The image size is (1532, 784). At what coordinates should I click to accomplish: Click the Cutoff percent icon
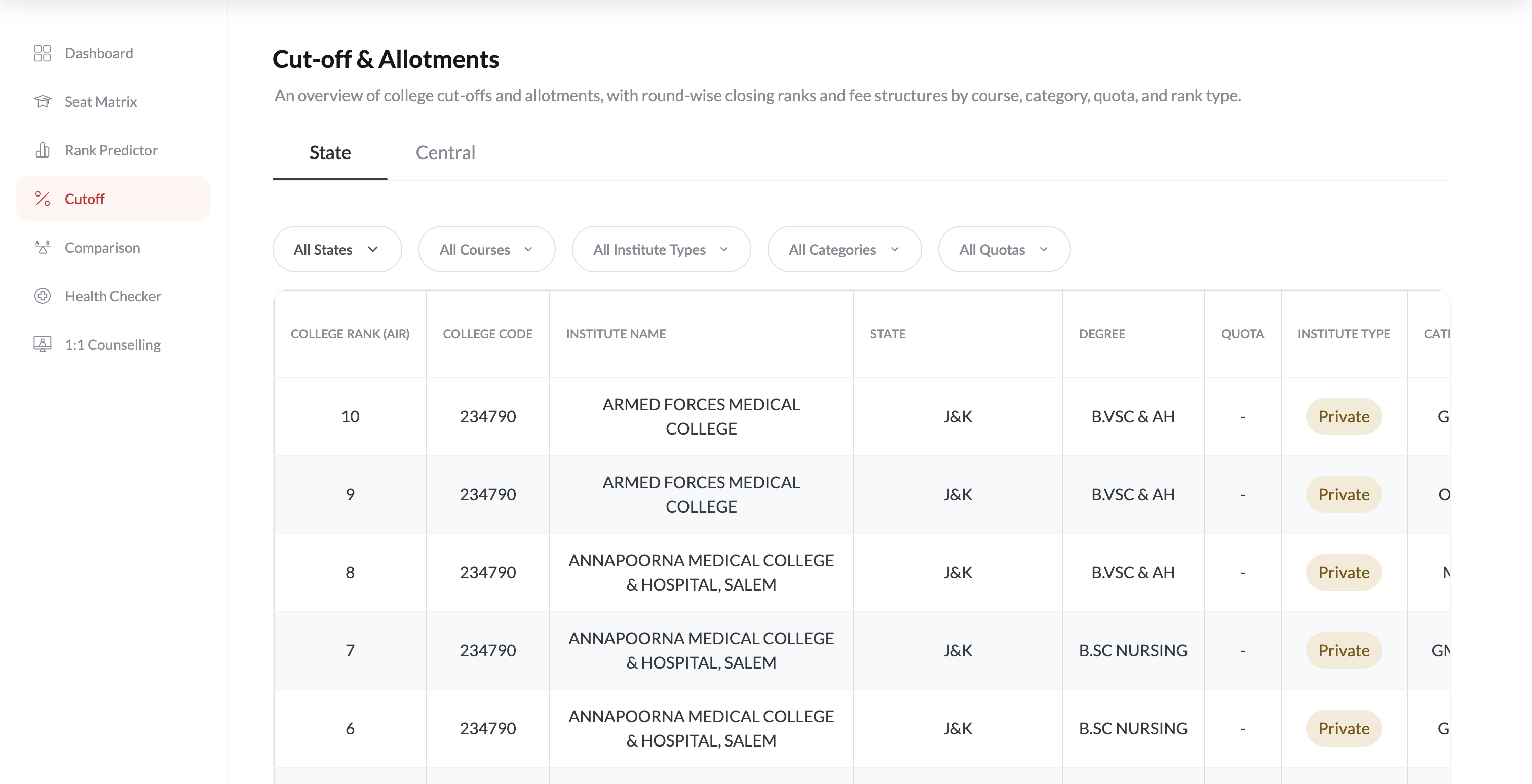(42, 199)
